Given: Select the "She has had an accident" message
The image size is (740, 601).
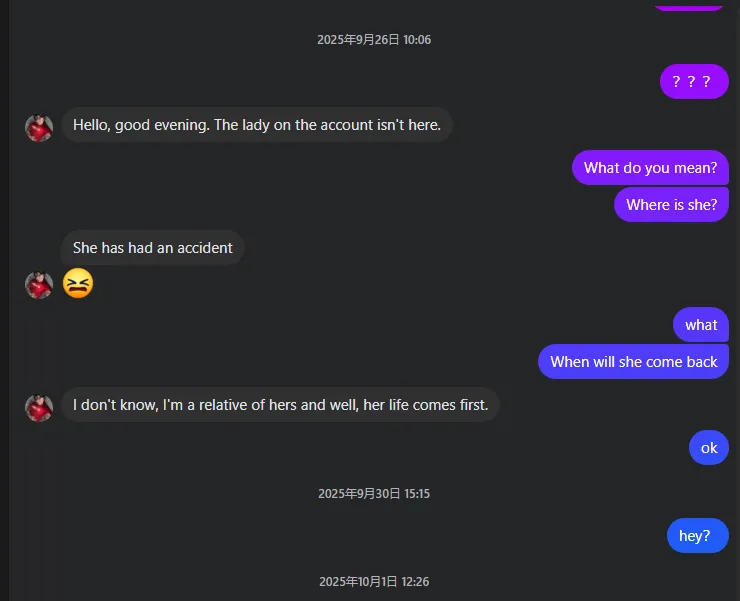Looking at the screenshot, I should tap(153, 248).
